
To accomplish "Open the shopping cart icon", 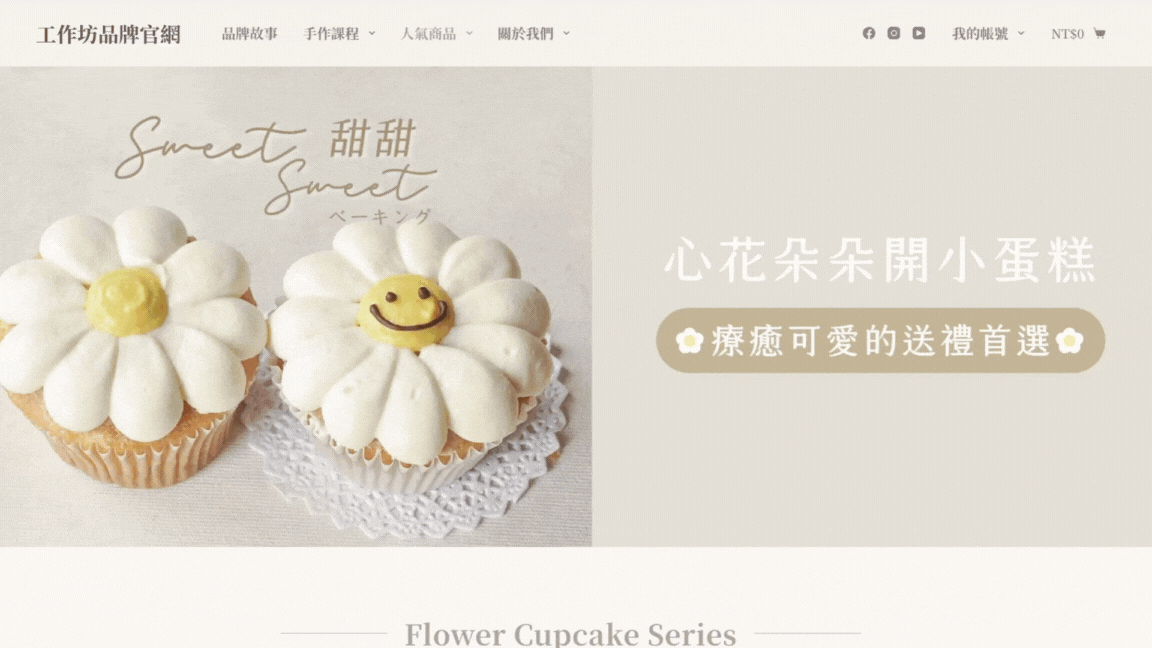I will (x=1099, y=33).
